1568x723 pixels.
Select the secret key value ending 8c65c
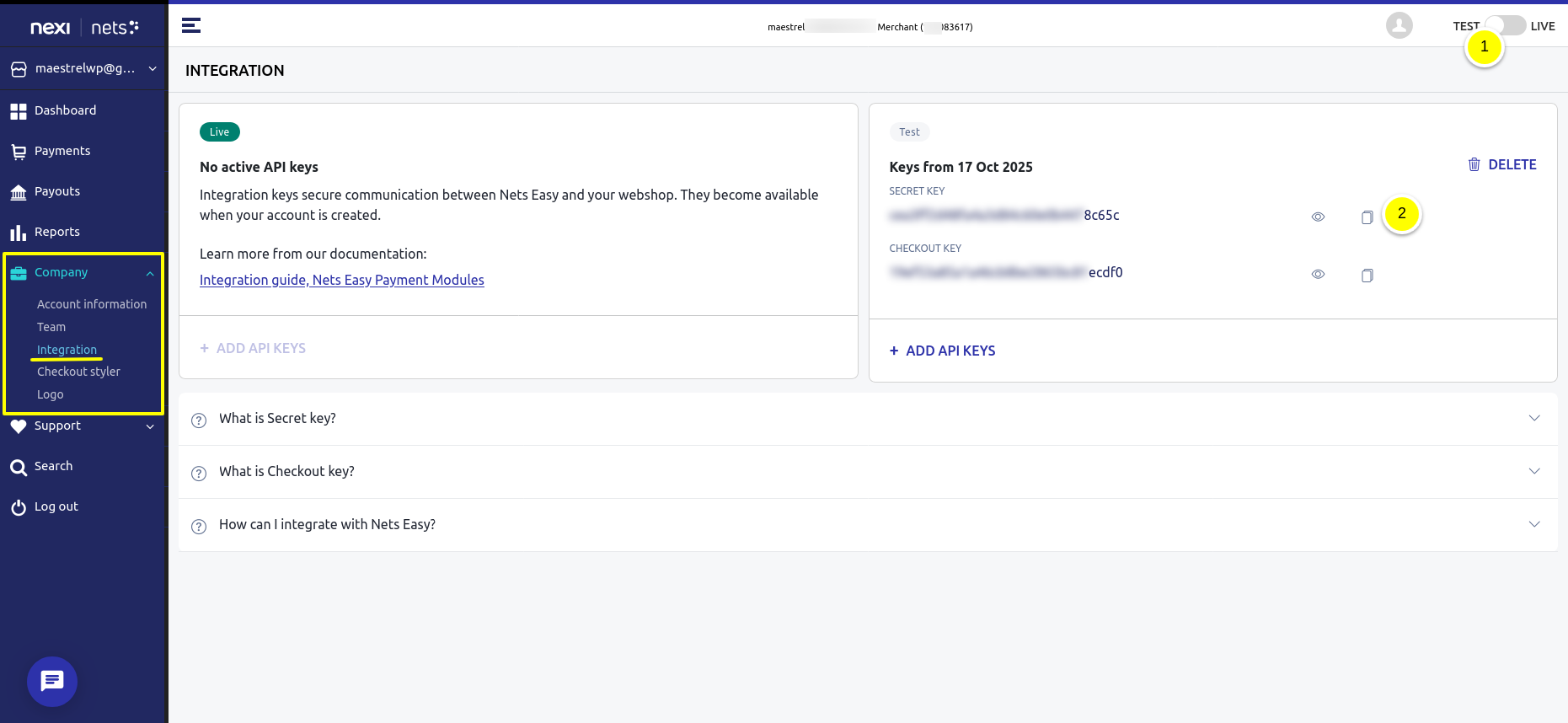[1004, 215]
